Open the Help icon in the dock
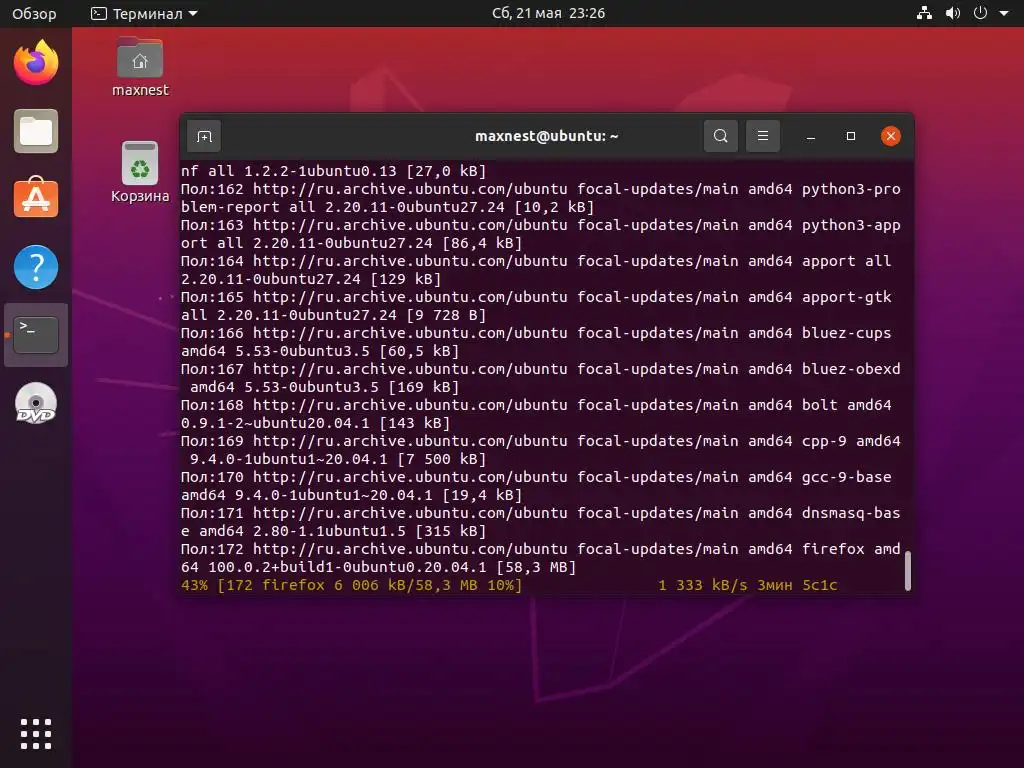 36,267
